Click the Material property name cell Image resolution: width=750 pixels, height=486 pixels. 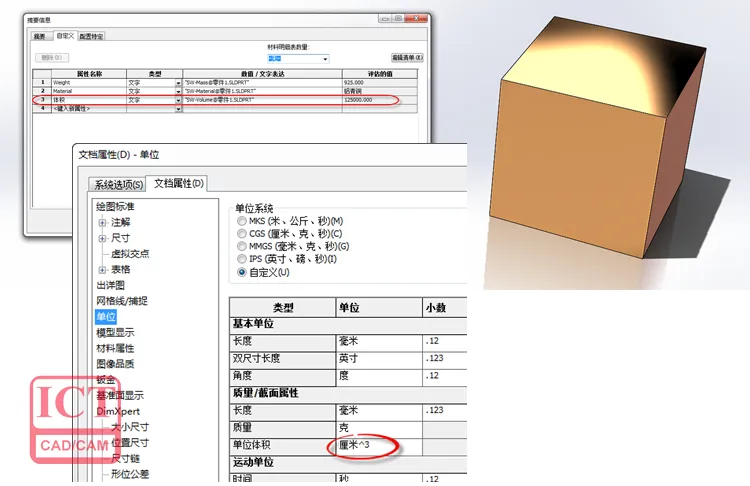tap(89, 91)
